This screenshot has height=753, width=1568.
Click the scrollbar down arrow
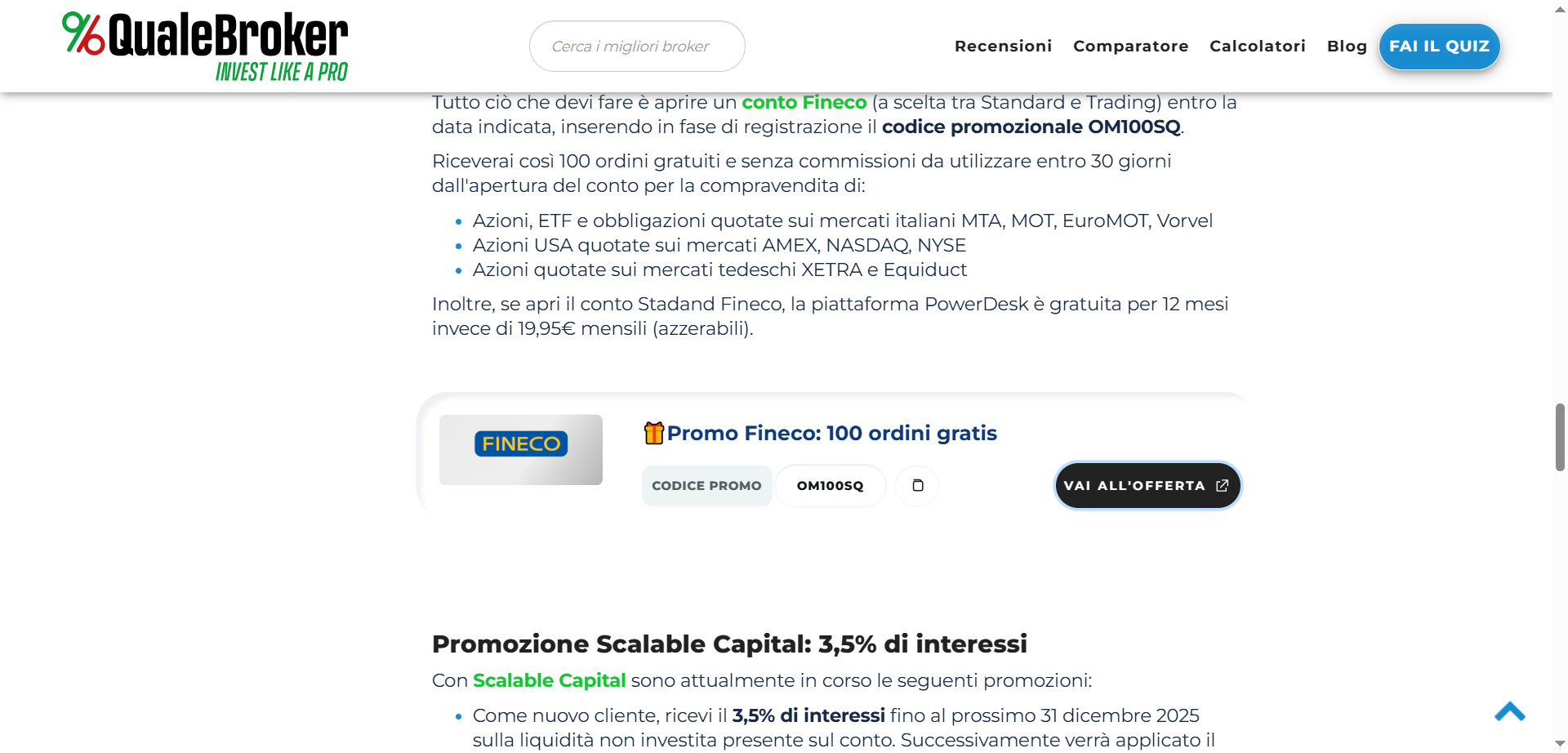click(1560, 744)
